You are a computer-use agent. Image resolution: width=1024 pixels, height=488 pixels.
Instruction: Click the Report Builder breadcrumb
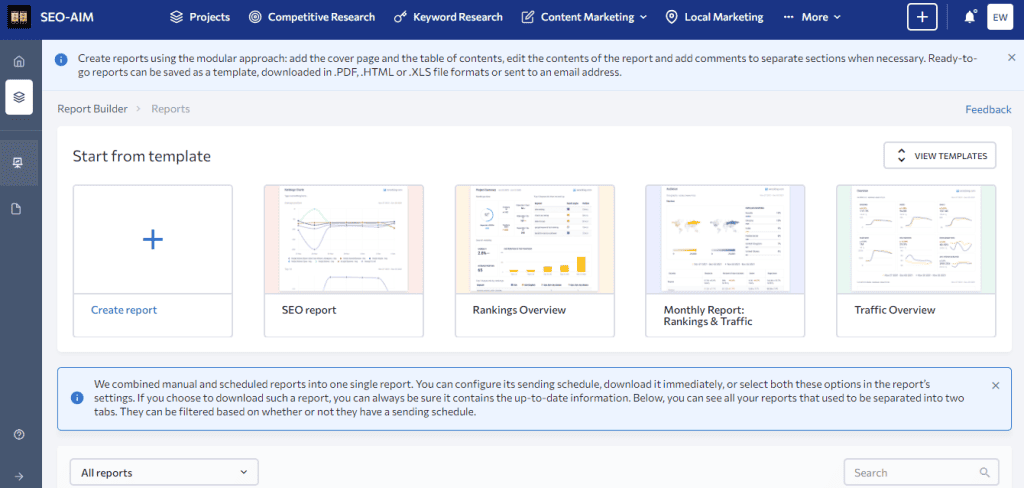[92, 109]
